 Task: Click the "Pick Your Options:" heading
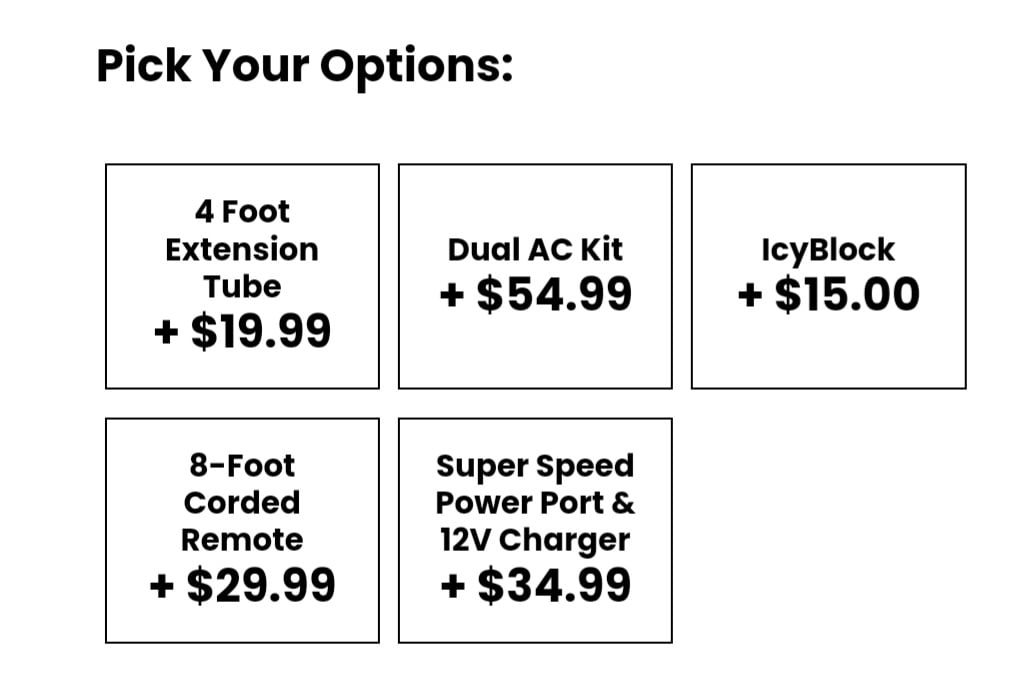pyautogui.click(x=305, y=67)
